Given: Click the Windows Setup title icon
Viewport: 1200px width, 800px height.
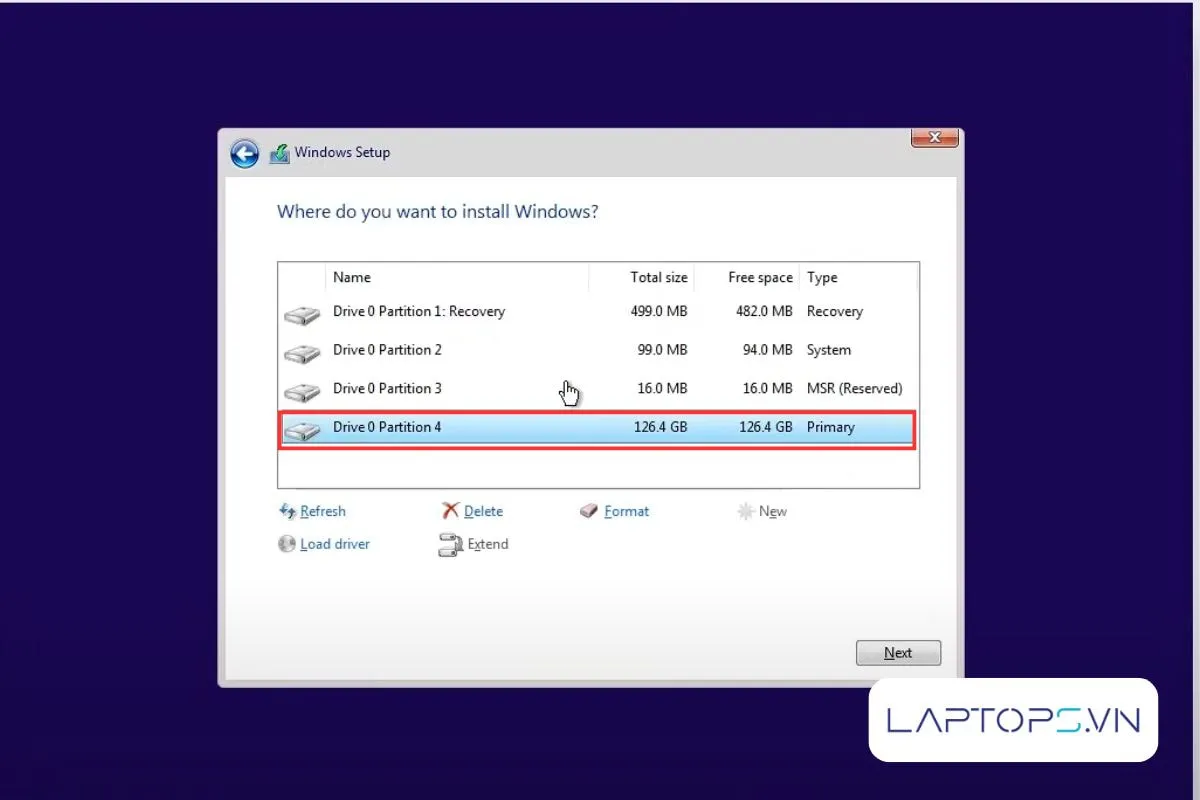Looking at the screenshot, I should pyautogui.click(x=279, y=153).
